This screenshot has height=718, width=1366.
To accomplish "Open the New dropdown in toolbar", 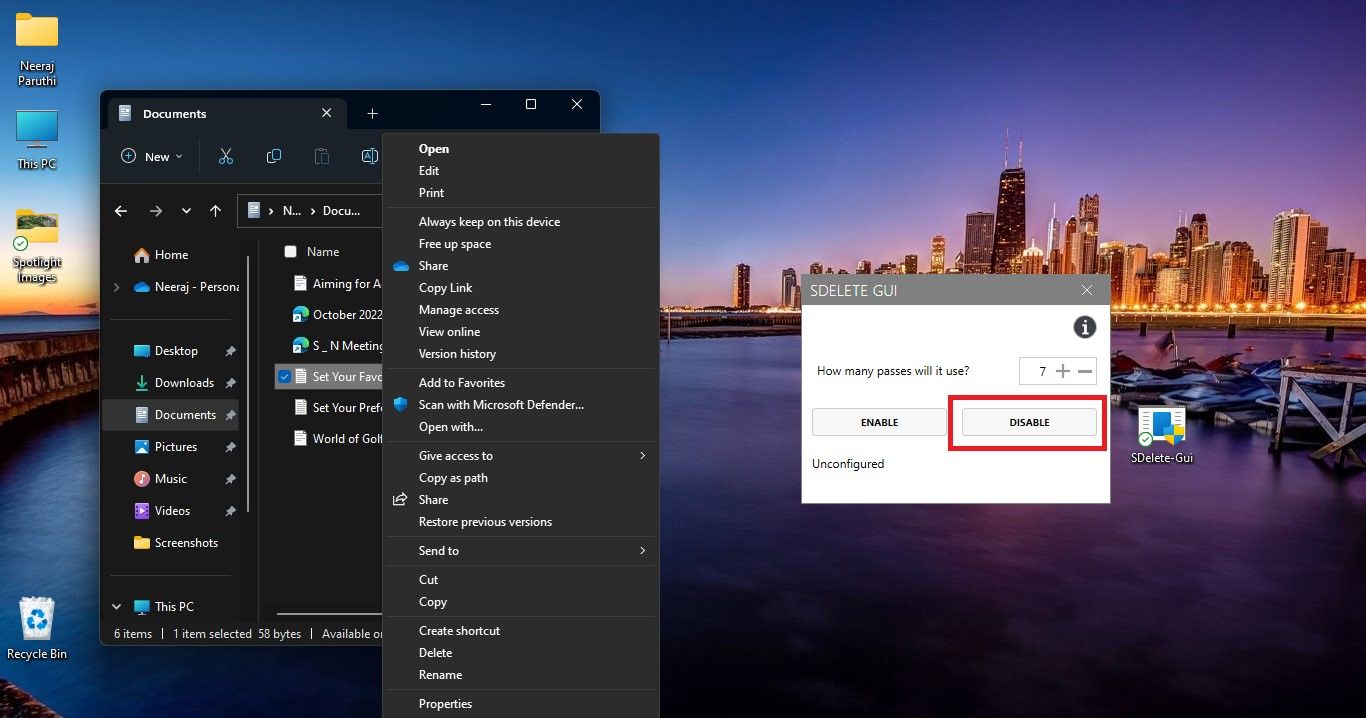I will 152,156.
